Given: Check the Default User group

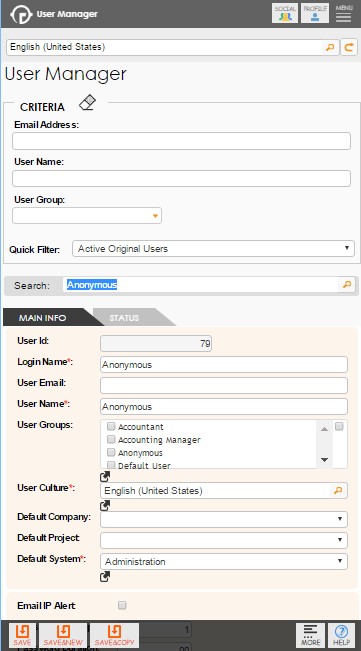Looking at the screenshot, I should (x=111, y=465).
